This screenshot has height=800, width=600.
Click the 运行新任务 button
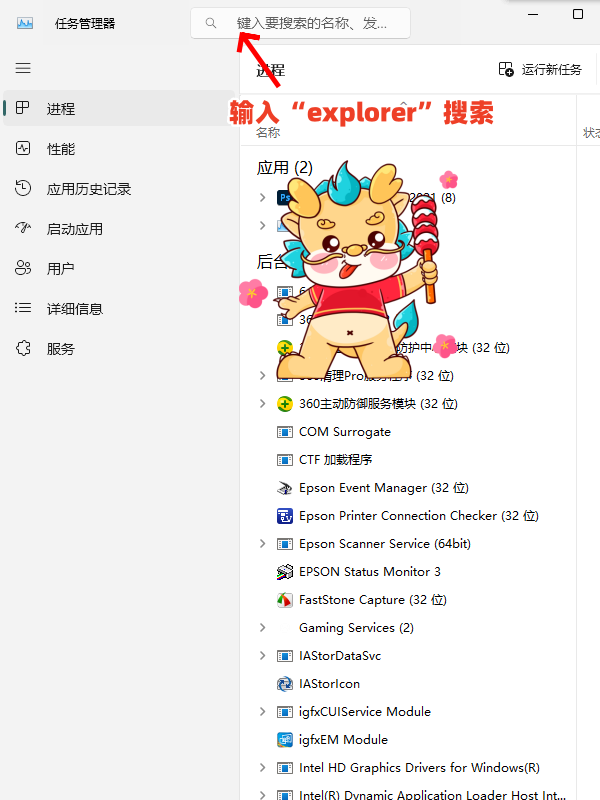540,69
